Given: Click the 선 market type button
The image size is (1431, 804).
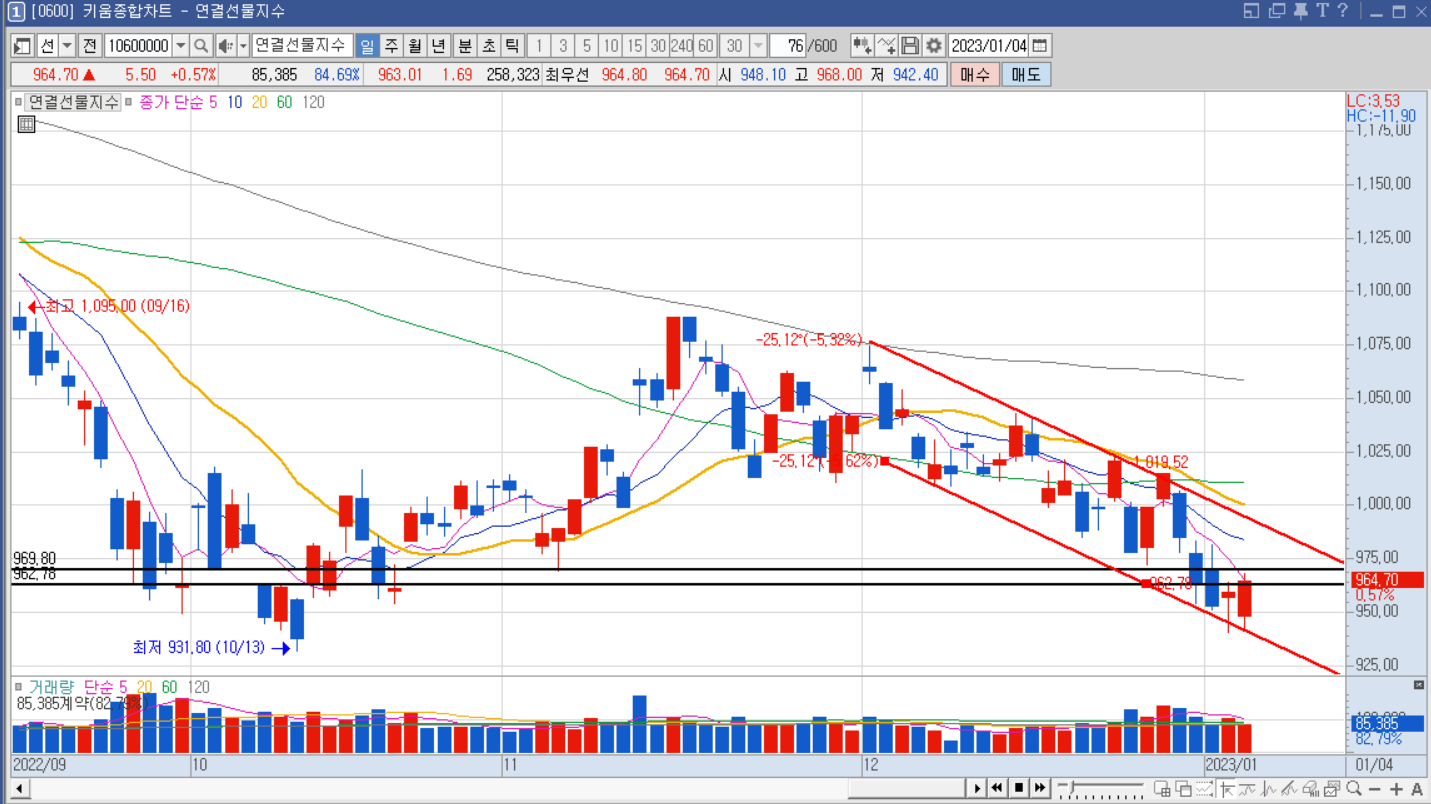Looking at the screenshot, I should [47, 46].
